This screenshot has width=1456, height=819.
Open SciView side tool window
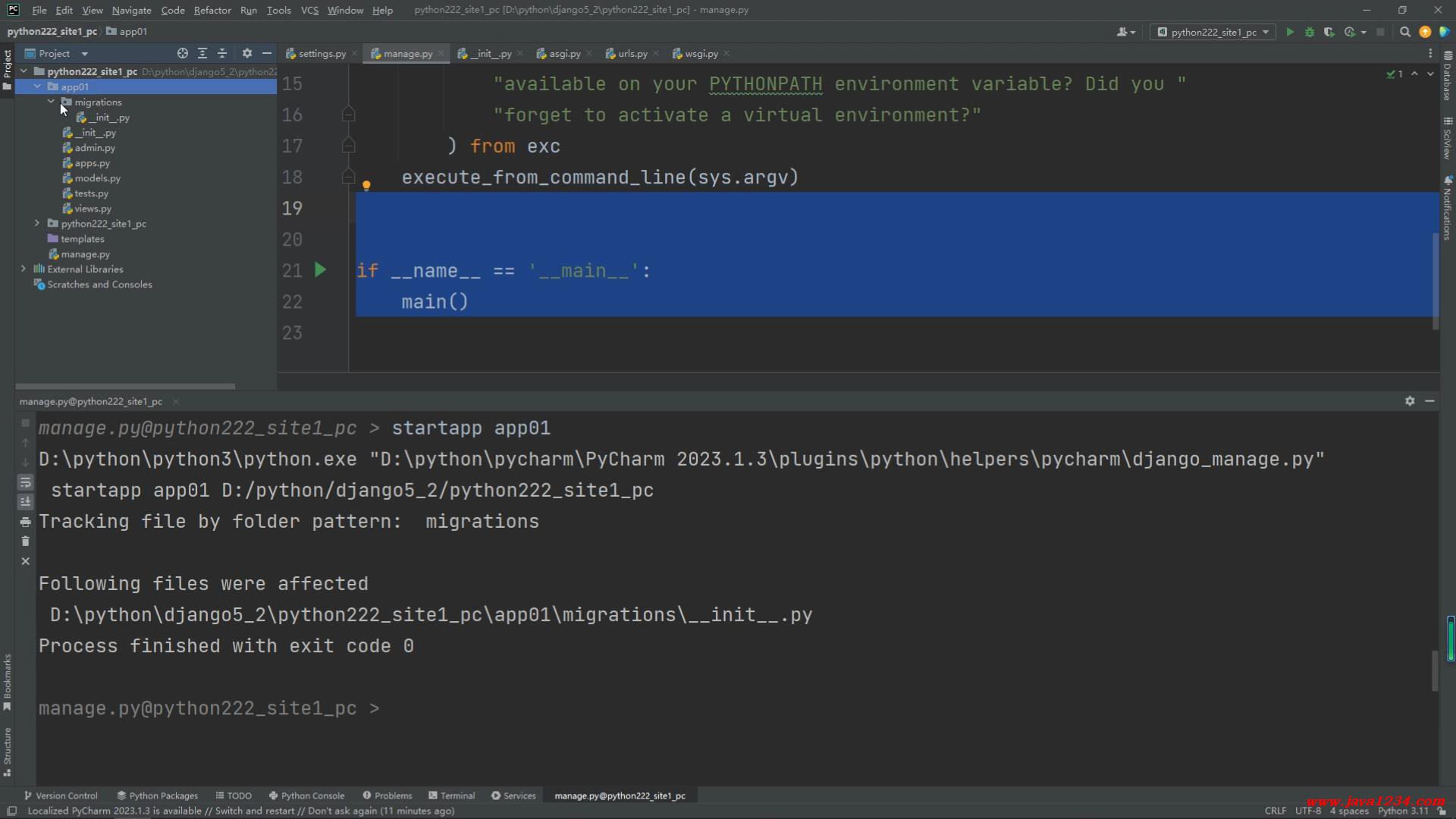click(x=1448, y=138)
